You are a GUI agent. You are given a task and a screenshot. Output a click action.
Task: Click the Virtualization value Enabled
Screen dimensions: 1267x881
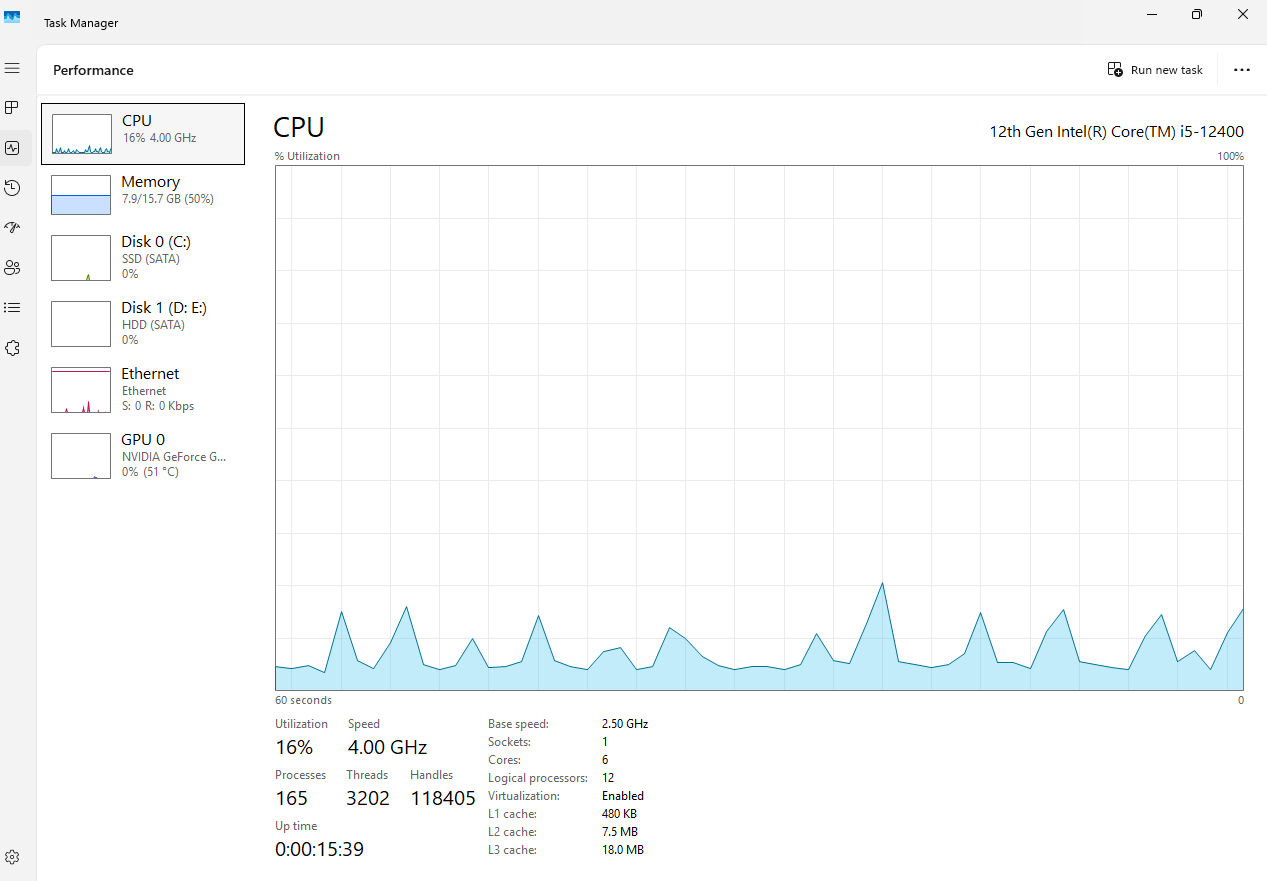pyautogui.click(x=623, y=796)
